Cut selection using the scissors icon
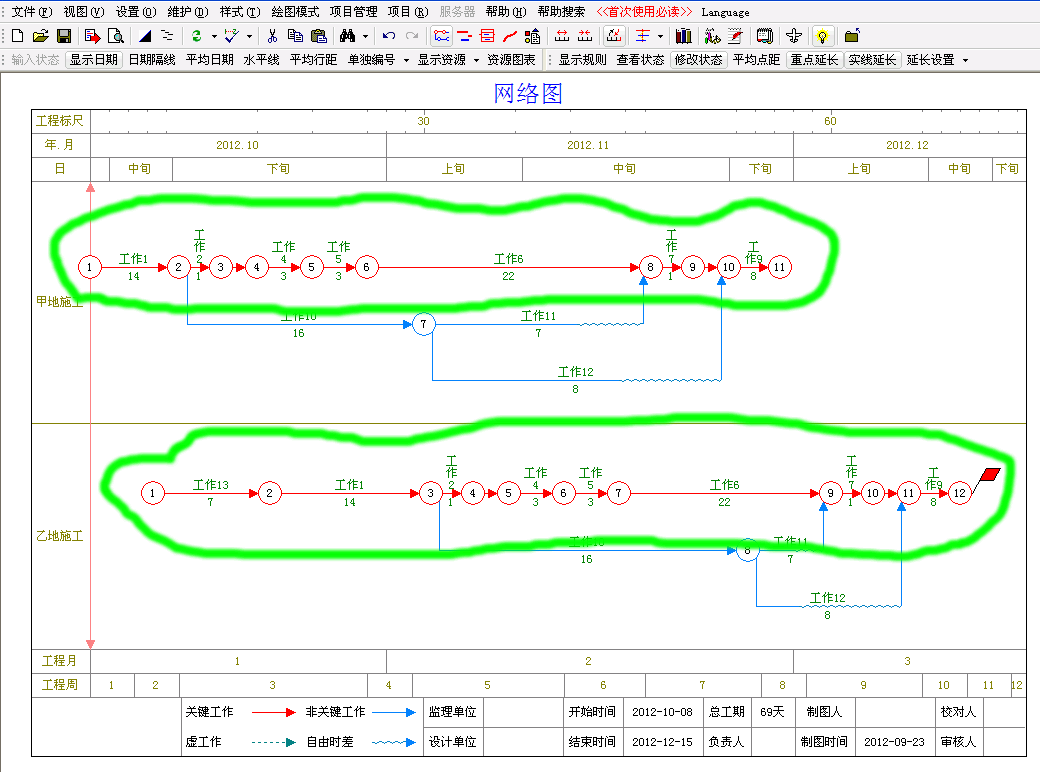The height and width of the screenshot is (772, 1040). tap(272, 36)
